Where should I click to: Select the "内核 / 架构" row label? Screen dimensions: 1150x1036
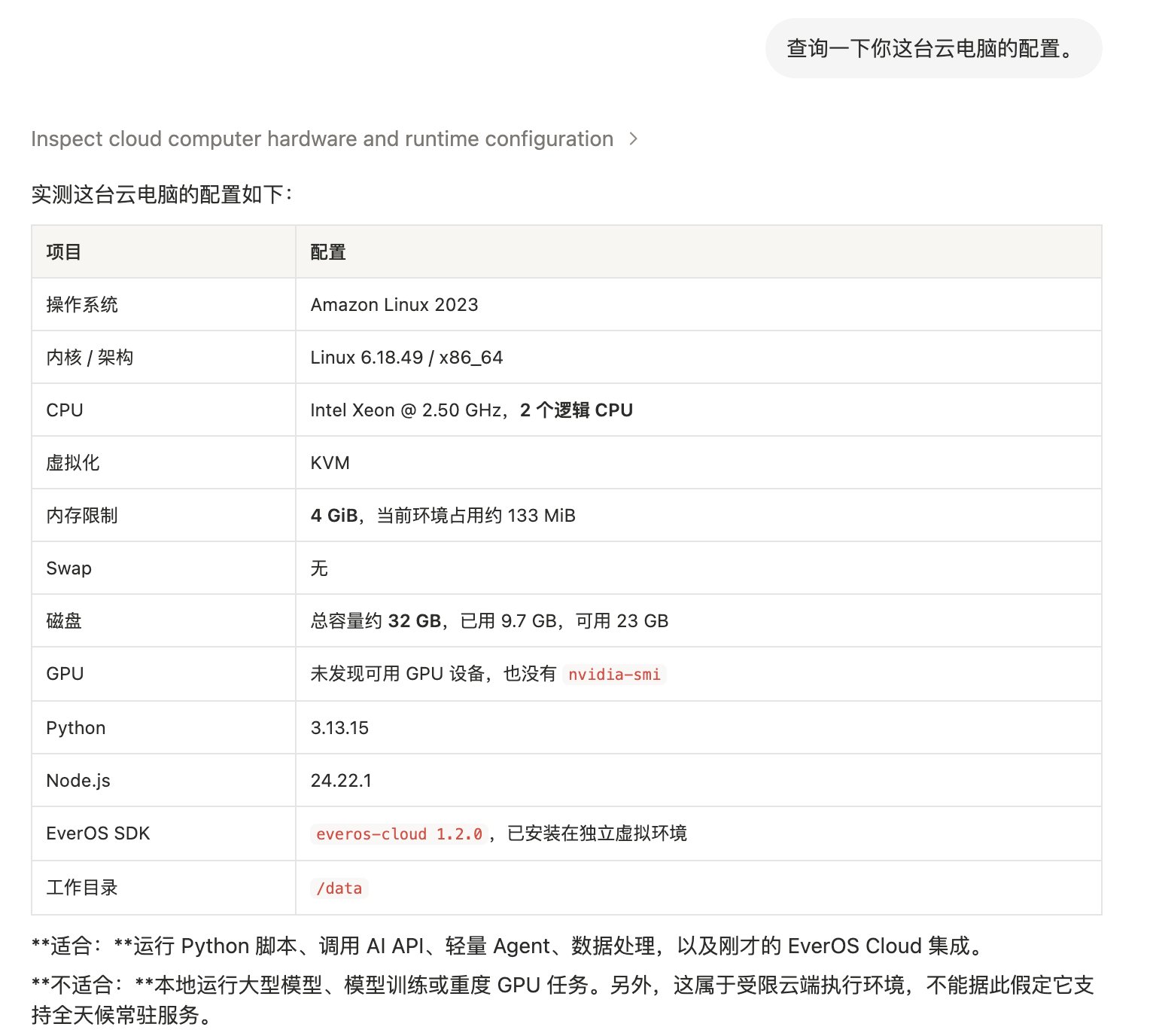90,357
